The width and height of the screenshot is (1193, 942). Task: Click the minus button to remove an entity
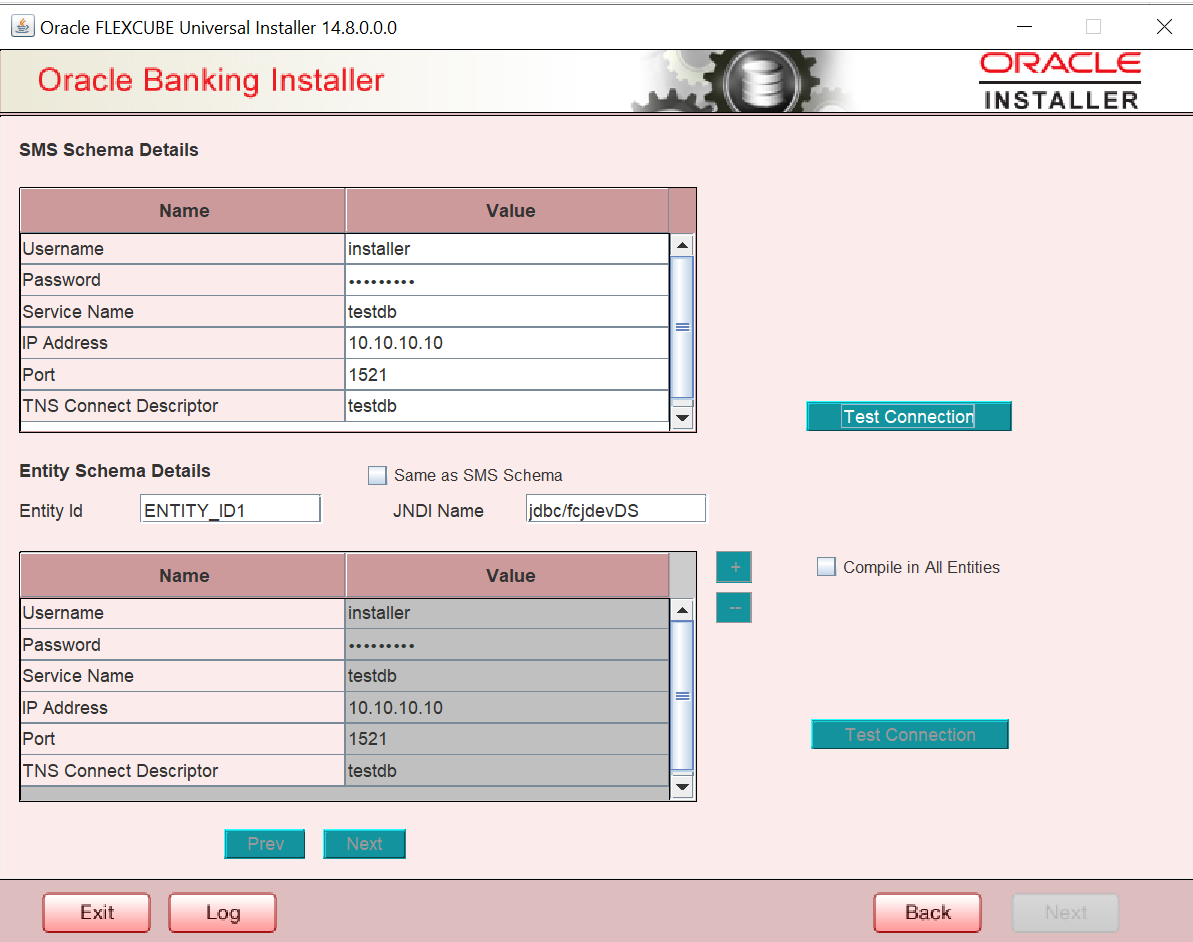[x=733, y=608]
